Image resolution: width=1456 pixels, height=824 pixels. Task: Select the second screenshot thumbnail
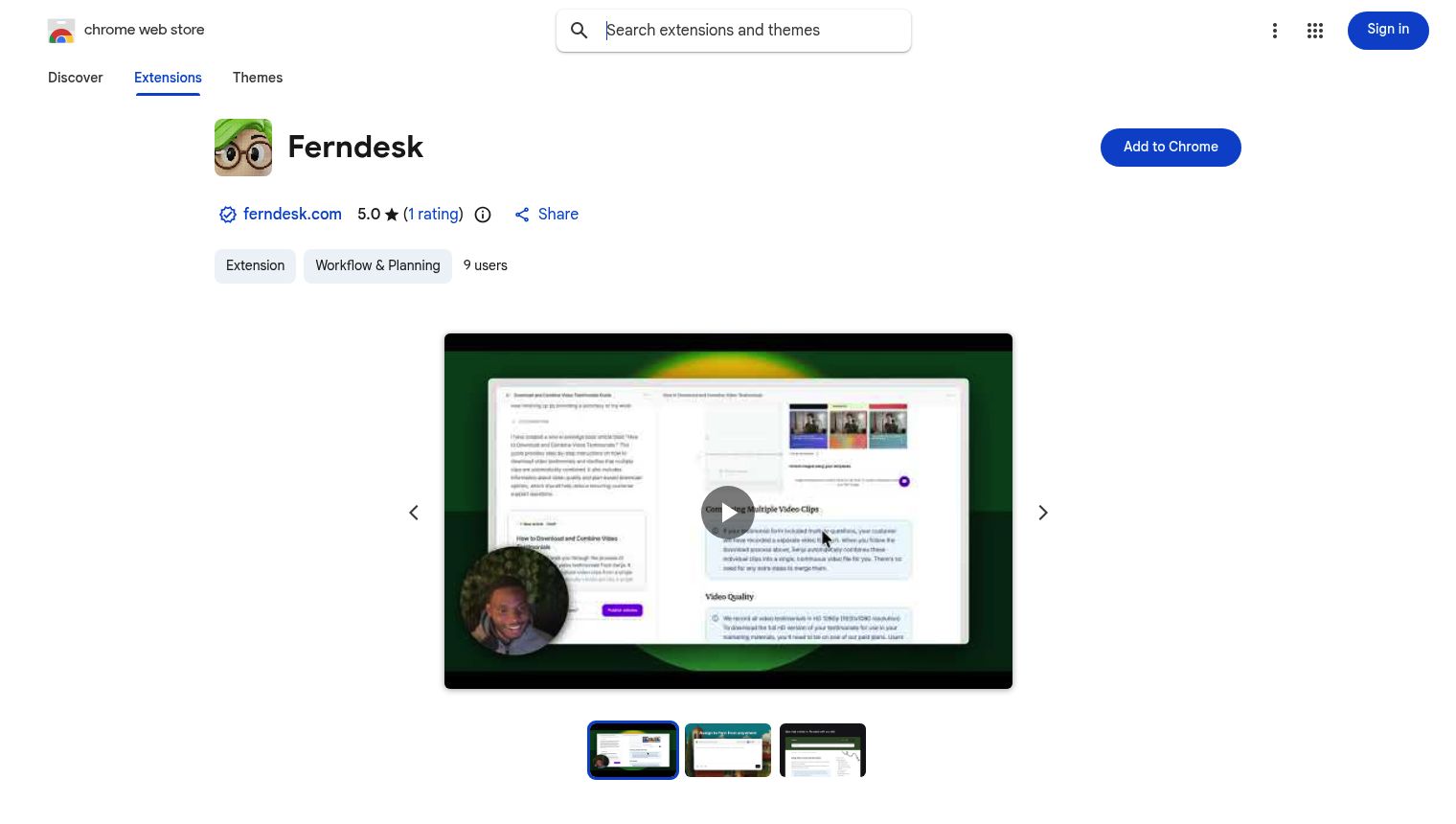(728, 750)
